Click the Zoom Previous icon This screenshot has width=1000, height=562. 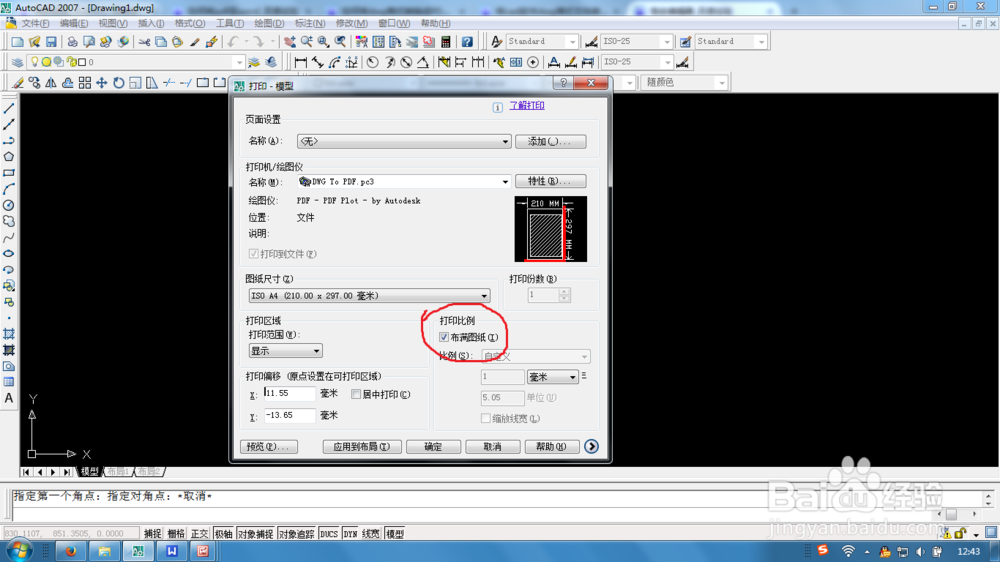(x=341, y=42)
